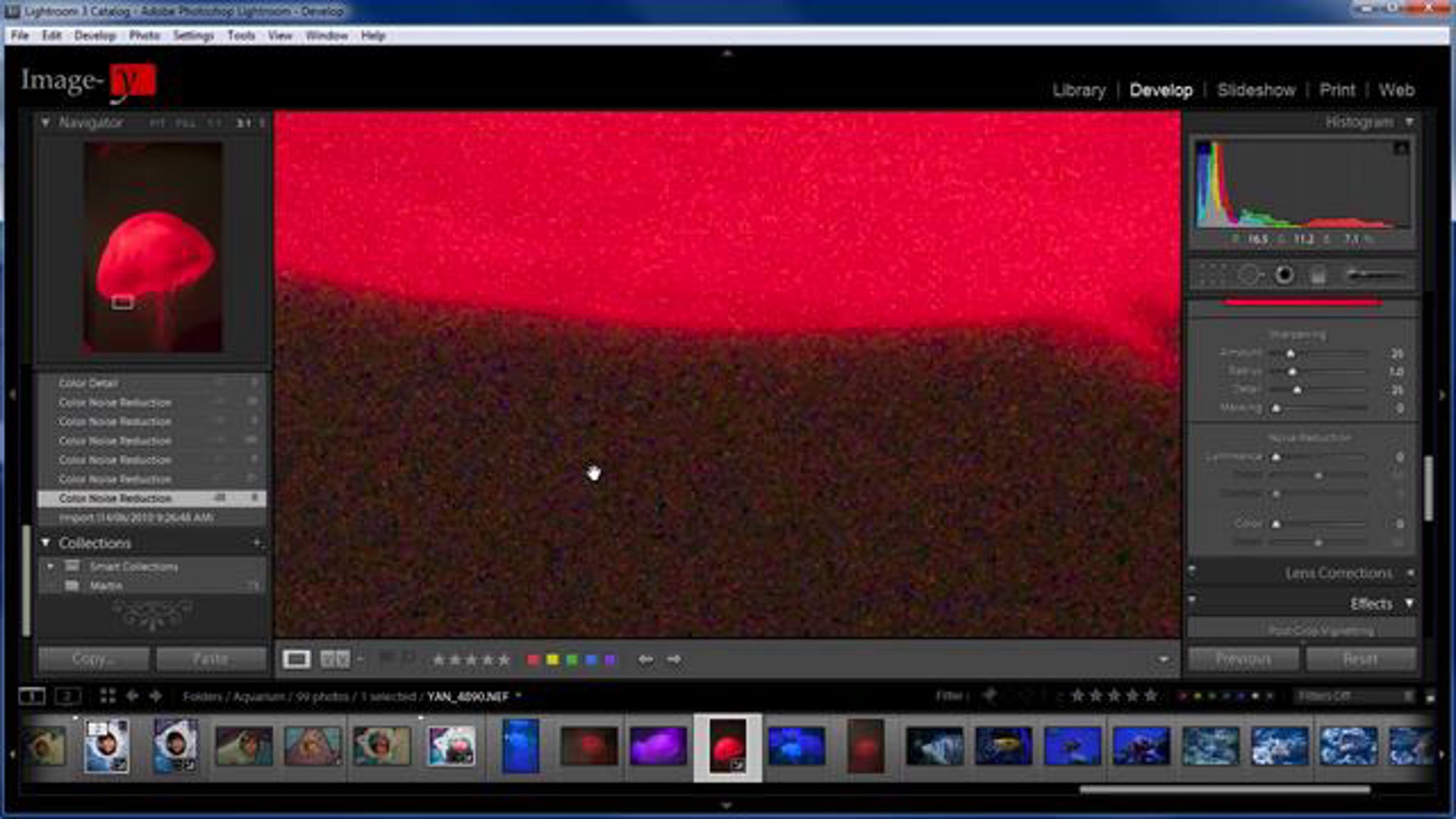Go back using filmstrip bar left arrow
The height and width of the screenshot is (819, 1456).
tap(132, 696)
